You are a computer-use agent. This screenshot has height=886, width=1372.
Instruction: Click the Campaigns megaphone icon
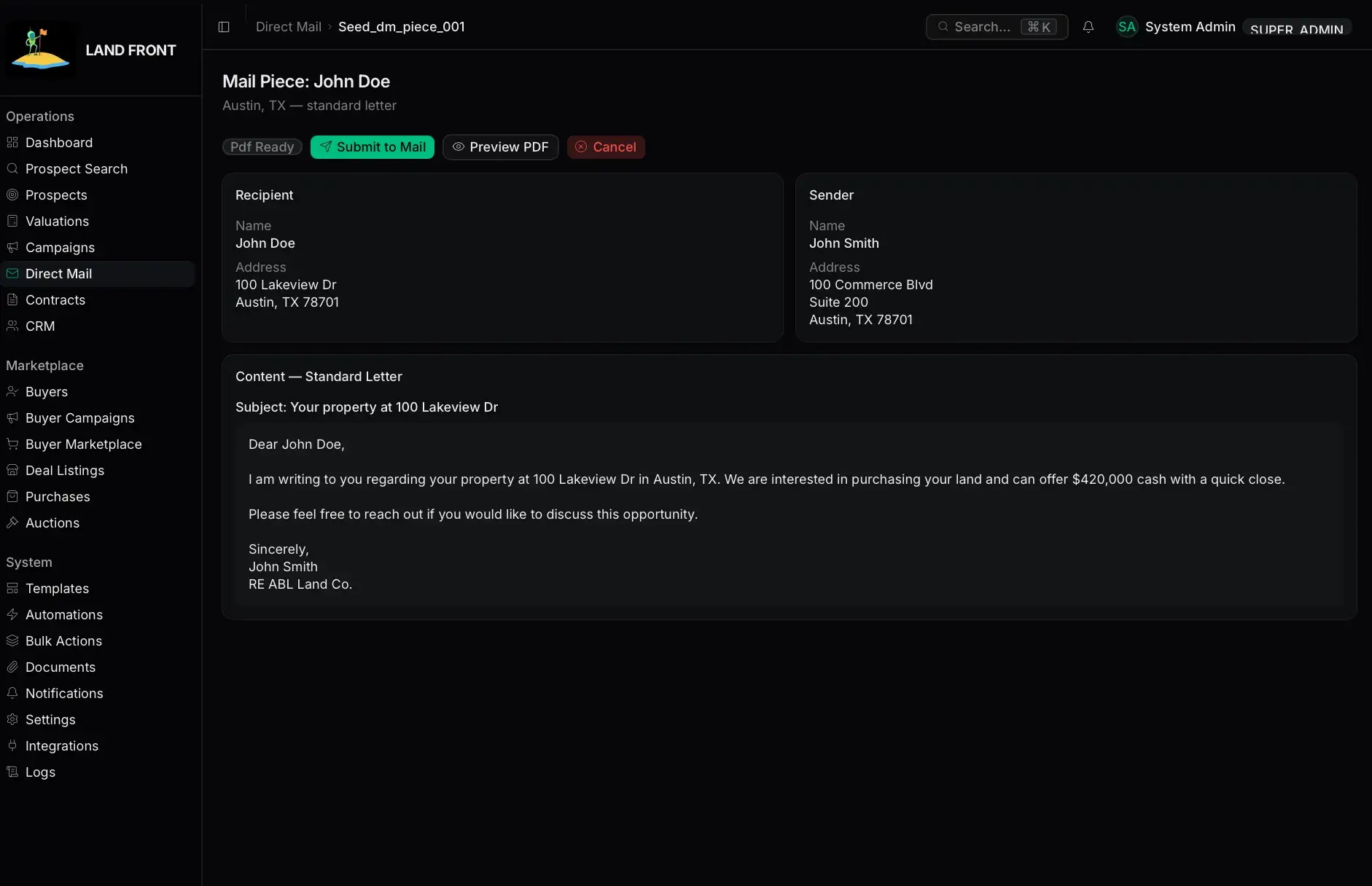(12, 247)
